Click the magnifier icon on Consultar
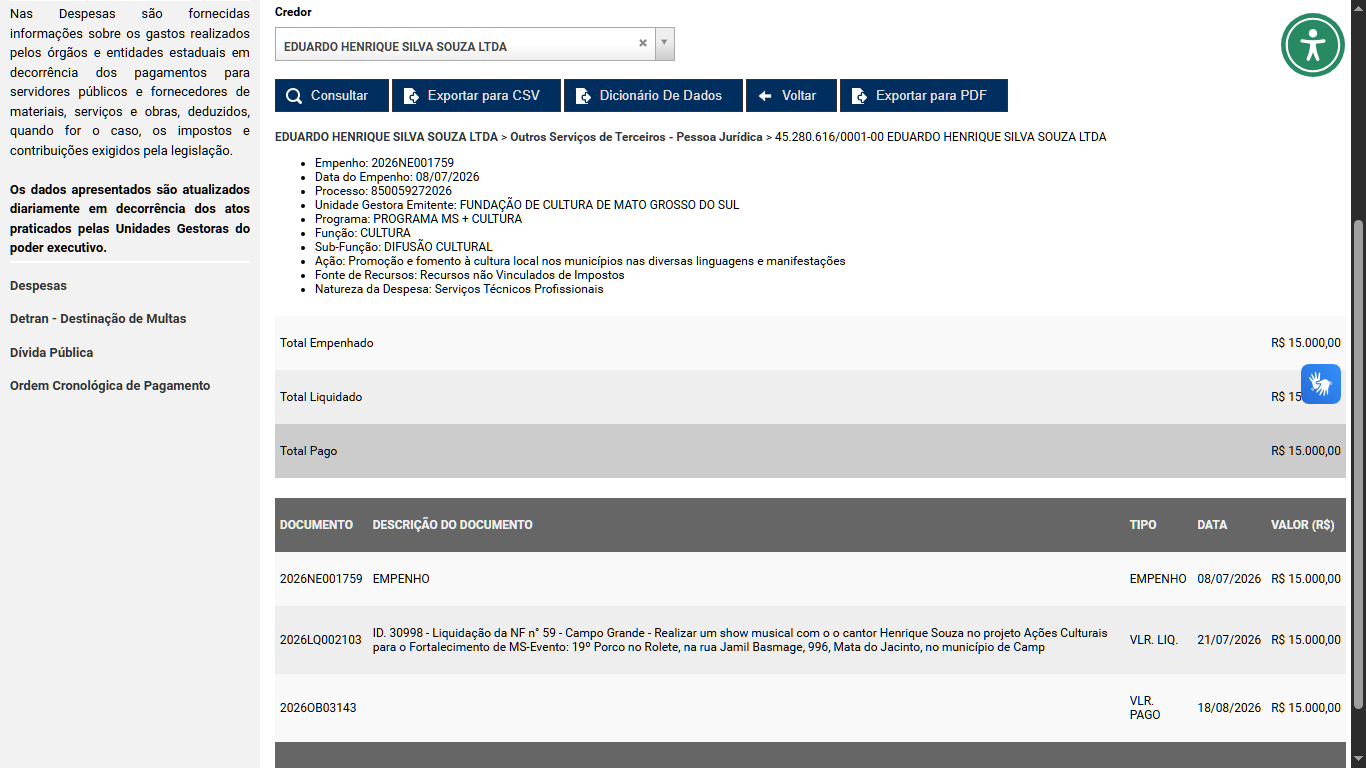Viewport: 1366px width, 768px height. [x=294, y=96]
